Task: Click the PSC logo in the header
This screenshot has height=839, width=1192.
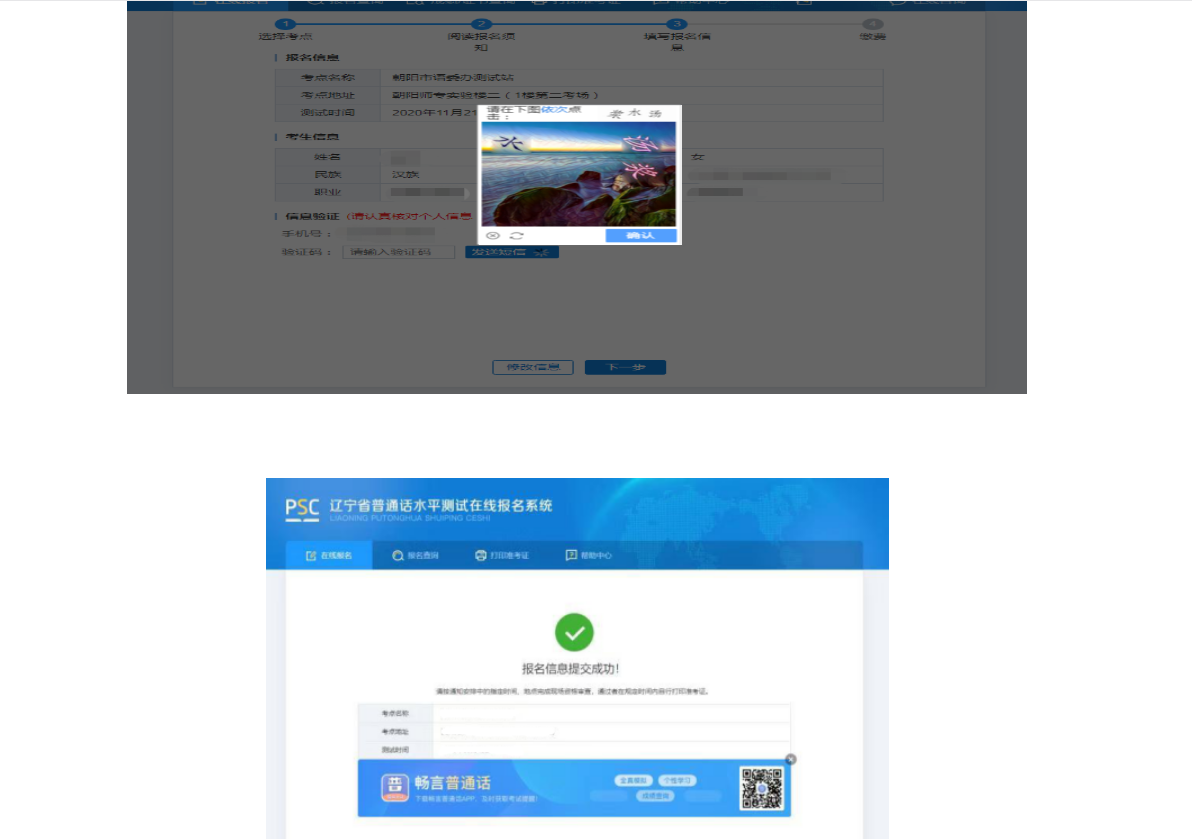Action: pyautogui.click(x=303, y=510)
